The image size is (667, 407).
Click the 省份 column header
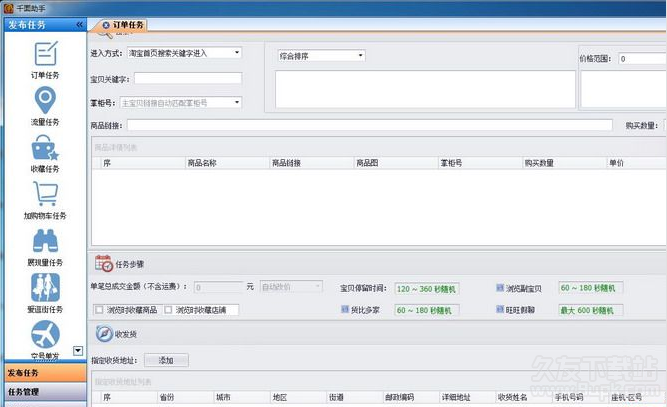tap(185, 397)
